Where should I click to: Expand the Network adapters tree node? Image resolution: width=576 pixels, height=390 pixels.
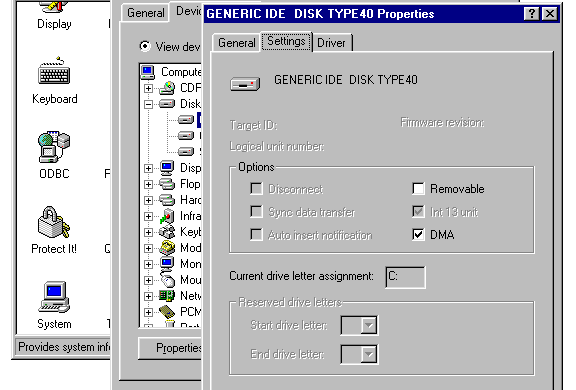[148, 296]
